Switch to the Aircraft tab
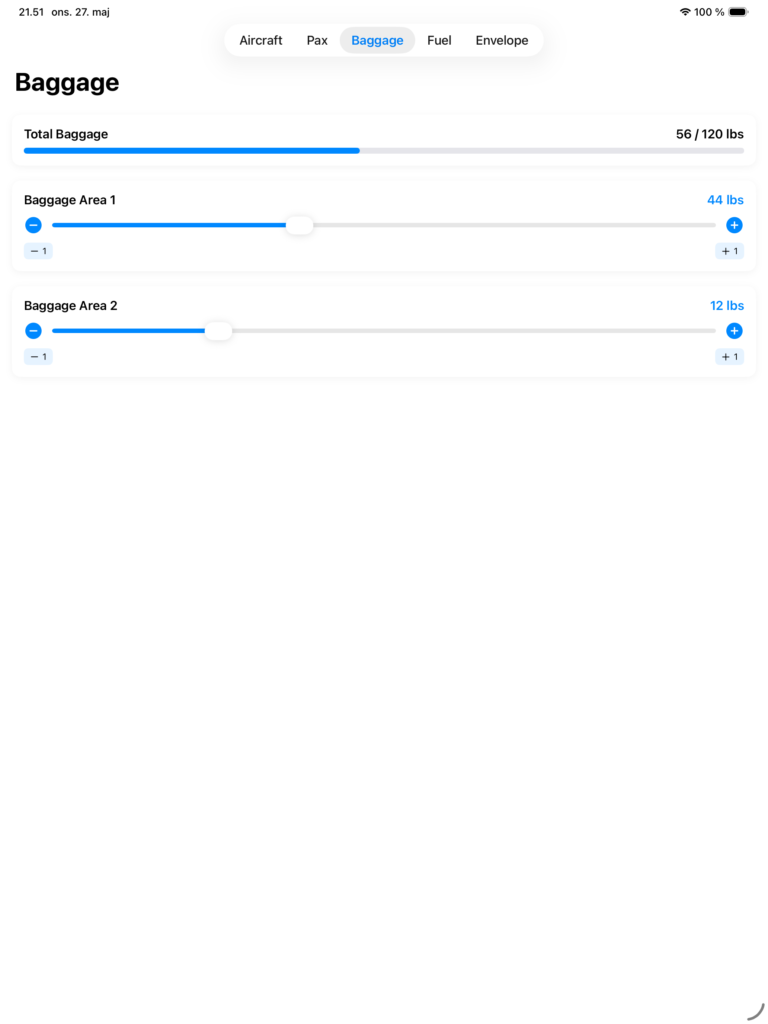 click(261, 40)
